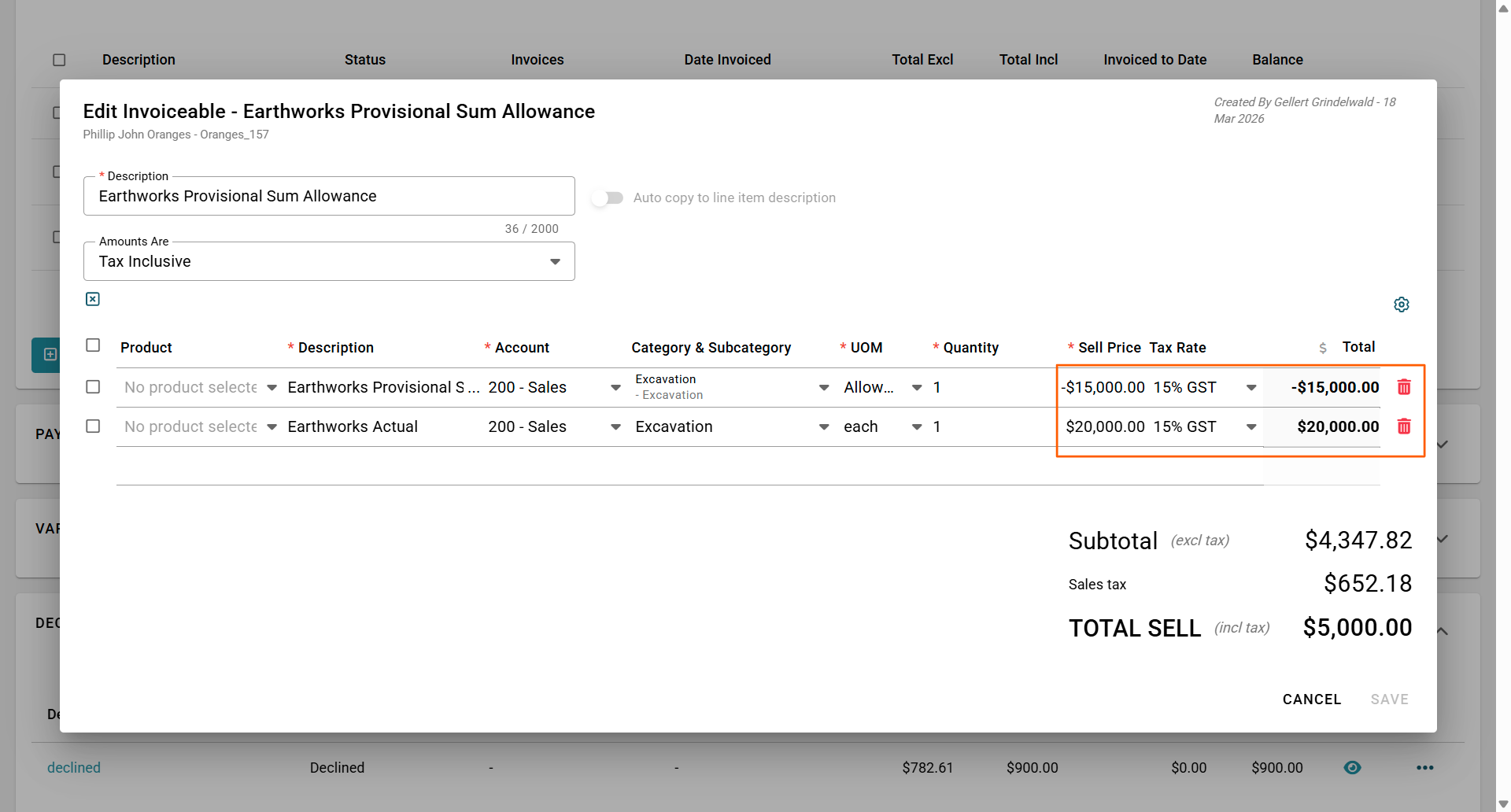Open Account dropdown for first line item
The width and height of the screenshot is (1511, 812).
[615, 387]
